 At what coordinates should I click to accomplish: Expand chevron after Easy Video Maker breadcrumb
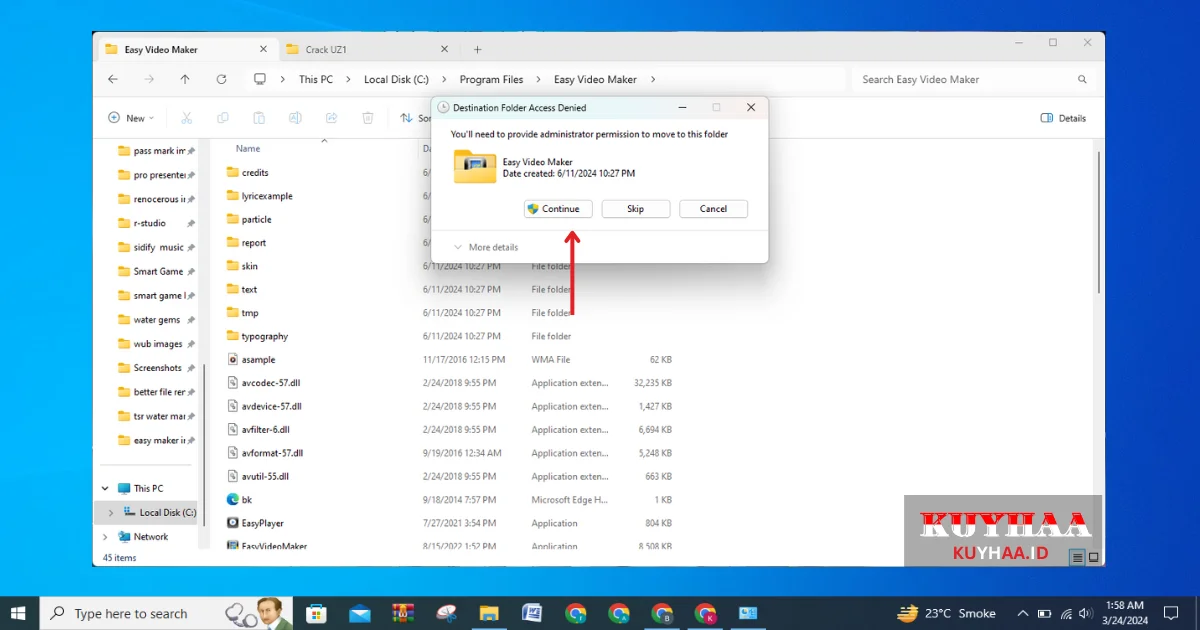pos(652,79)
